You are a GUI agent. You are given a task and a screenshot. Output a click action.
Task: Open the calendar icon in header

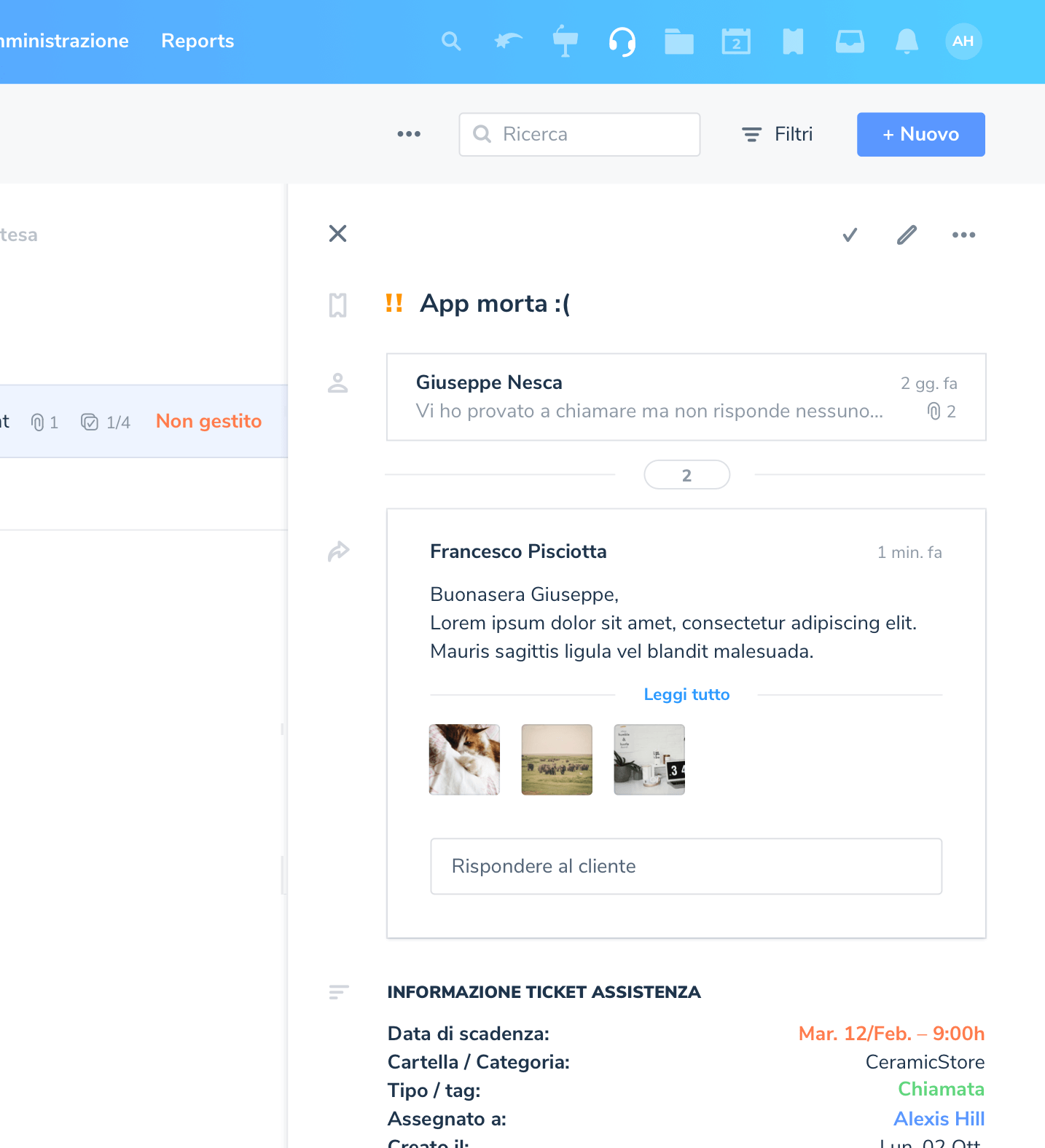736,42
